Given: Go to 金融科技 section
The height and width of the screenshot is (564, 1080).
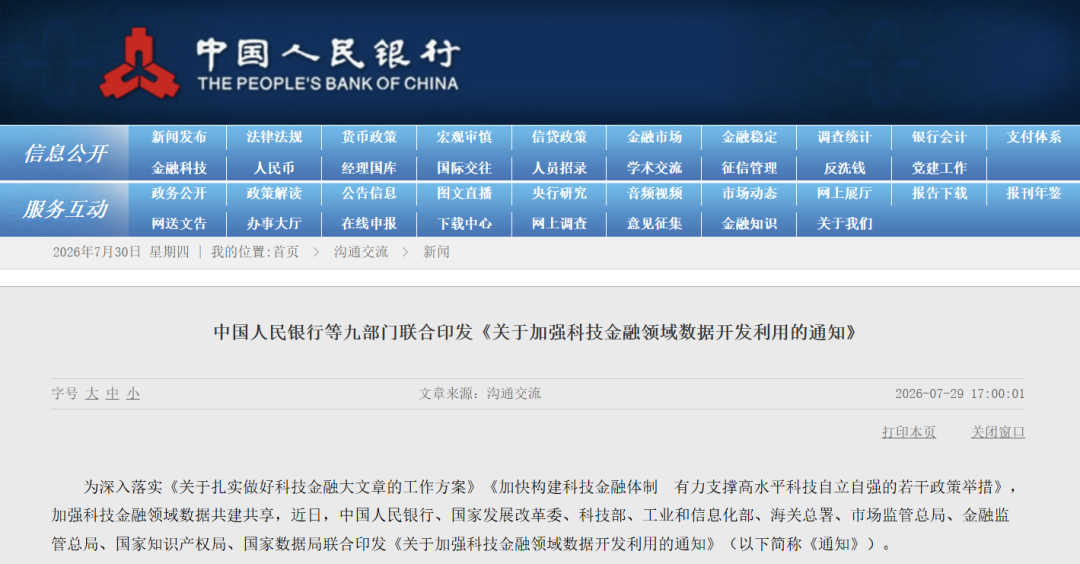Looking at the screenshot, I should 179,168.
